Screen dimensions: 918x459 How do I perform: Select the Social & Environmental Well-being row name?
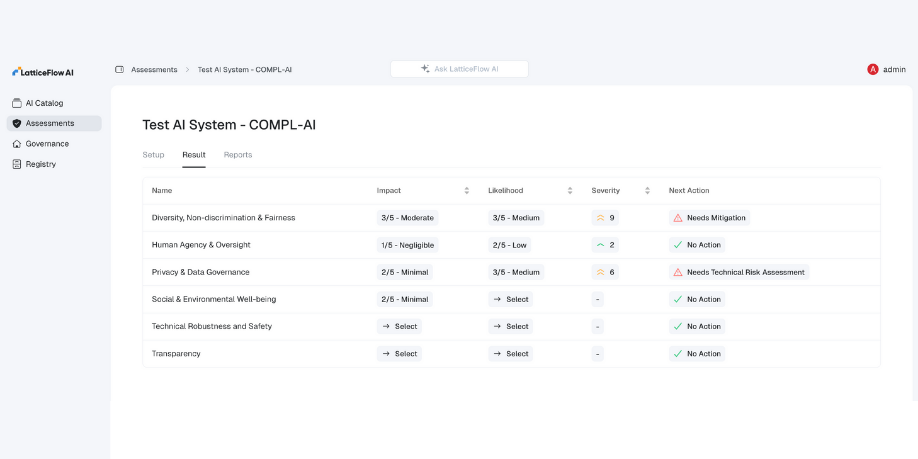click(214, 299)
